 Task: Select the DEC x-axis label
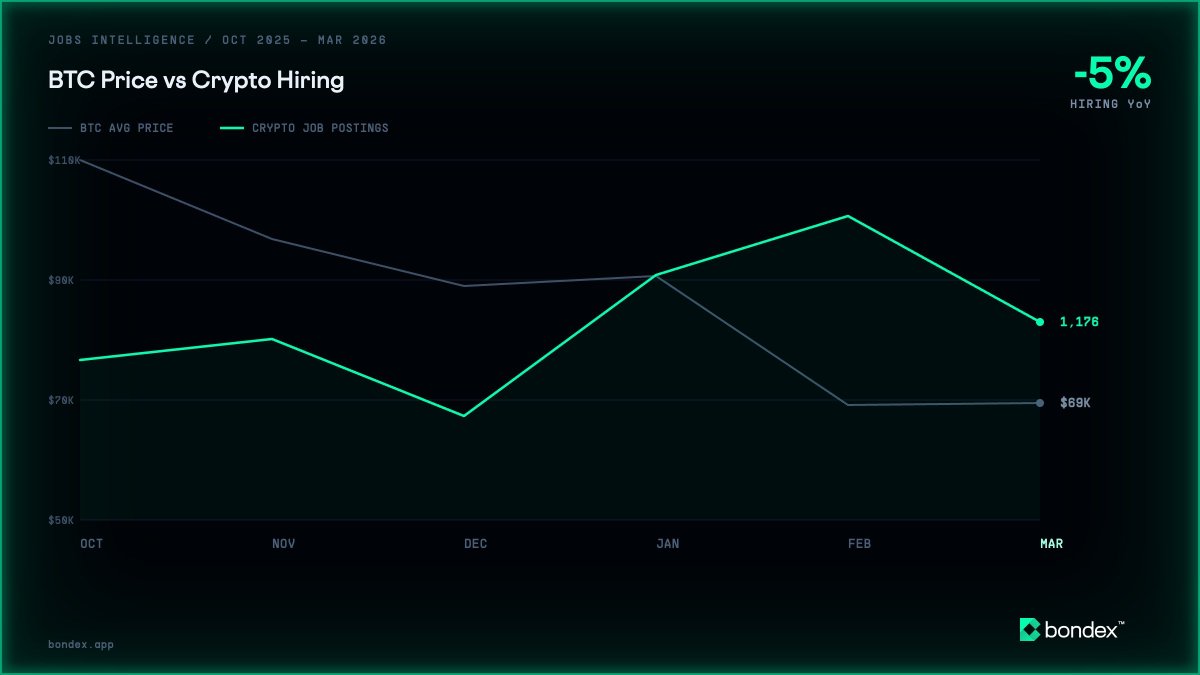pyautogui.click(x=475, y=544)
